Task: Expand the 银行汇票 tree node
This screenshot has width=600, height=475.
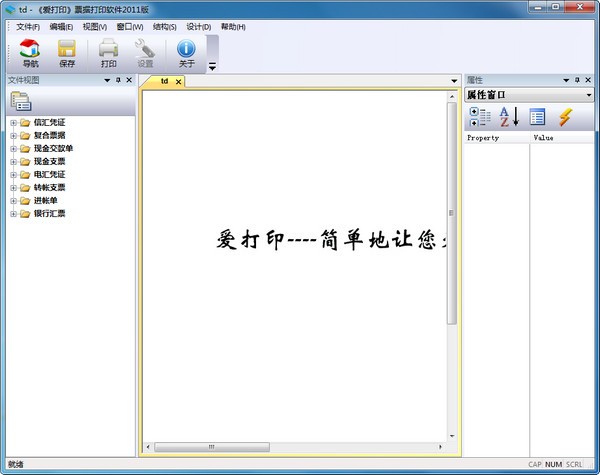Action: pos(13,214)
